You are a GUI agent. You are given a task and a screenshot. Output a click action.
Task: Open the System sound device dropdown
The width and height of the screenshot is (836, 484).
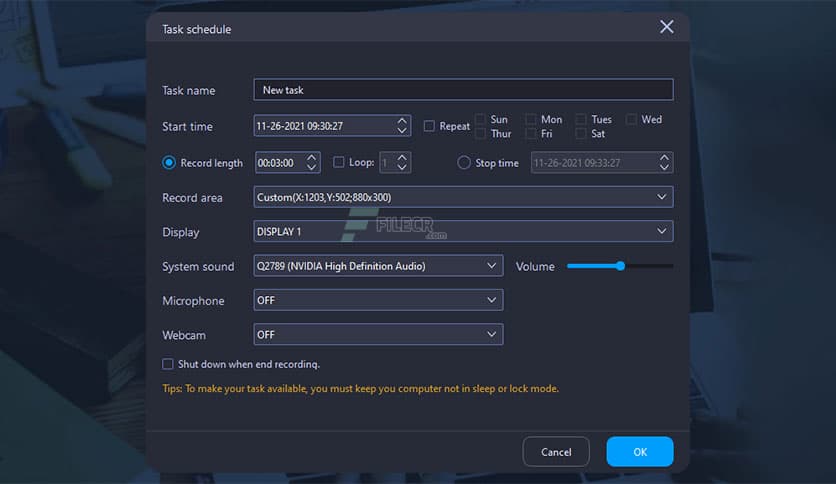click(x=378, y=265)
